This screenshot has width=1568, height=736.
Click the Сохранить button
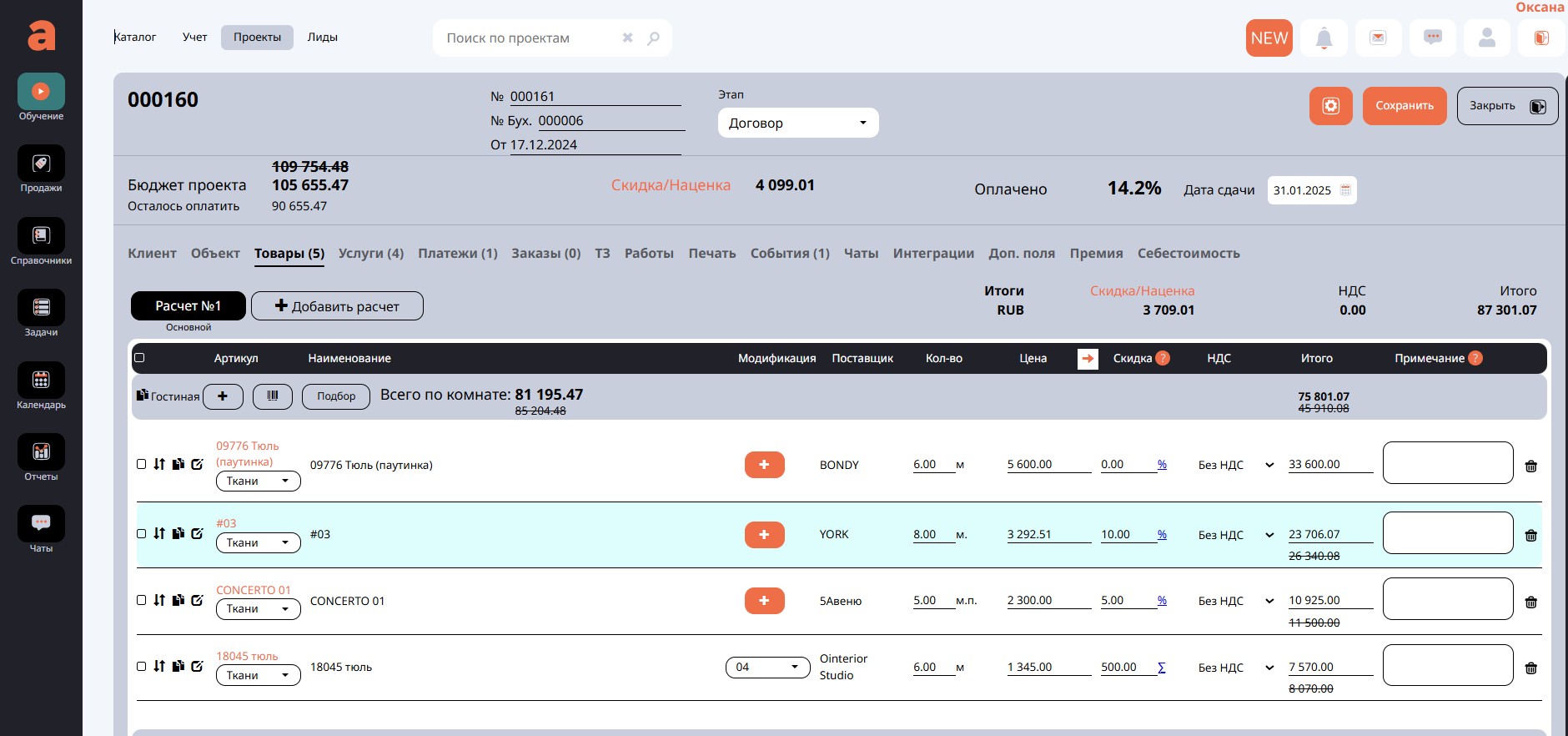(x=1404, y=106)
